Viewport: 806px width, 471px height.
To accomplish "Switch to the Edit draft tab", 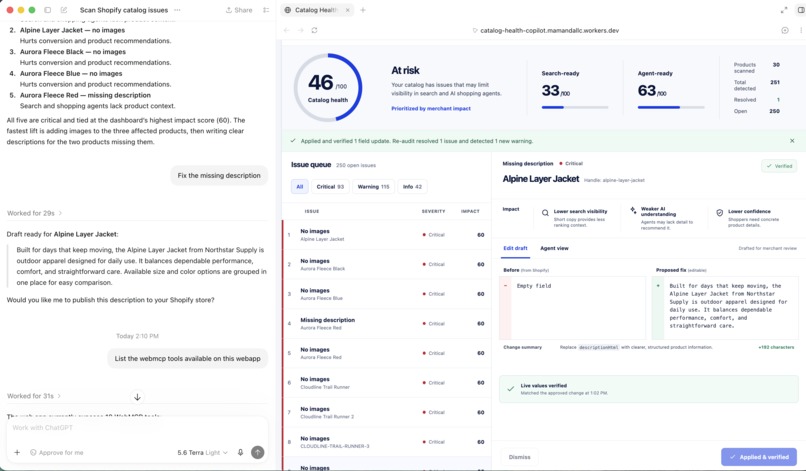I will click(515, 248).
